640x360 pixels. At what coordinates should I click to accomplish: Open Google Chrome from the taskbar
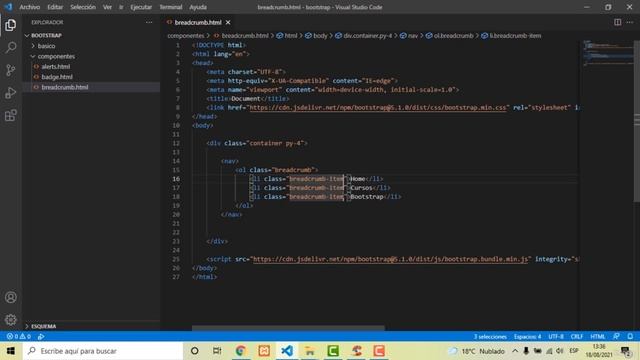tap(240, 351)
